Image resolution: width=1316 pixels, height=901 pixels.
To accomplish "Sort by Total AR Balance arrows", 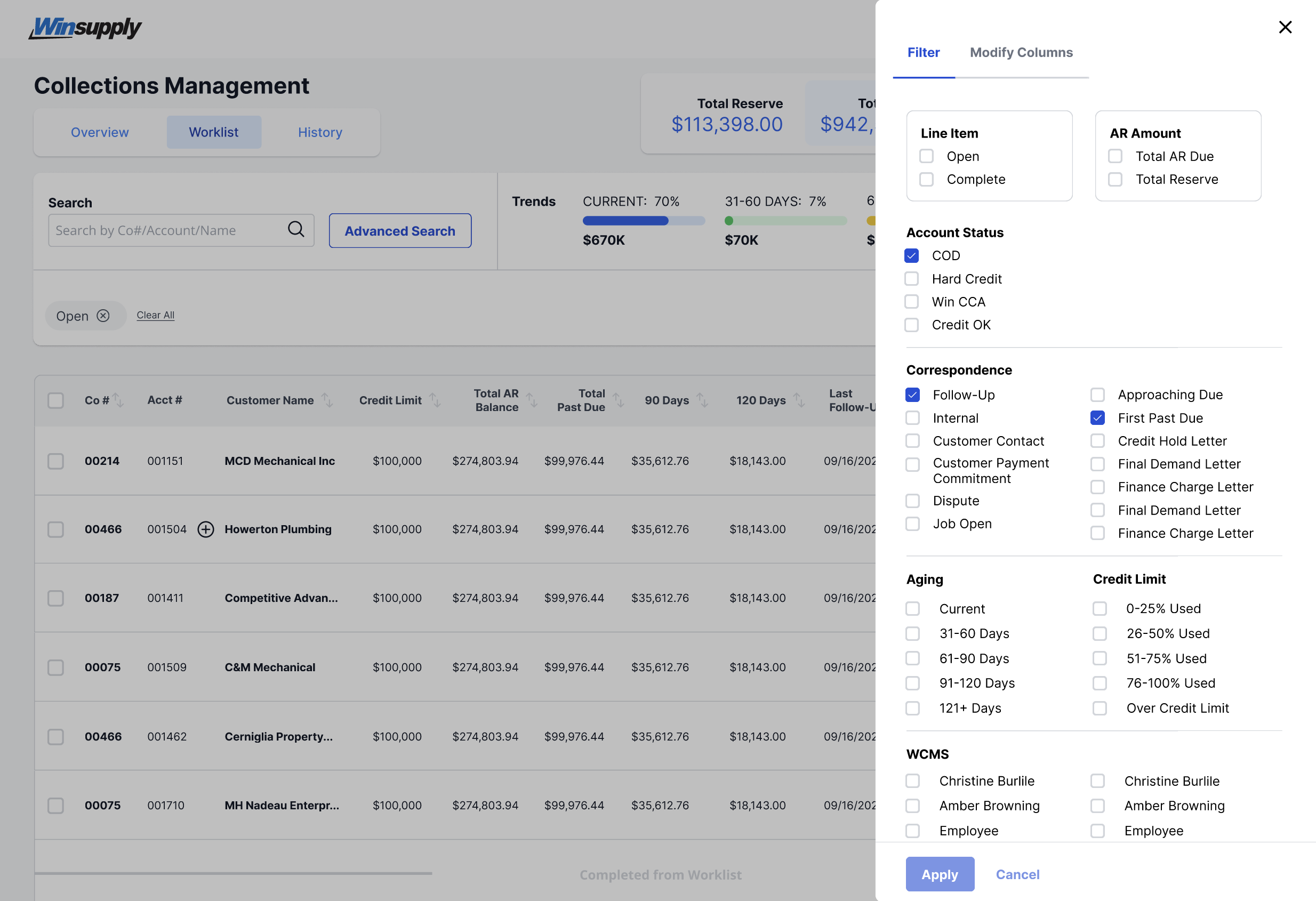I will tap(532, 400).
